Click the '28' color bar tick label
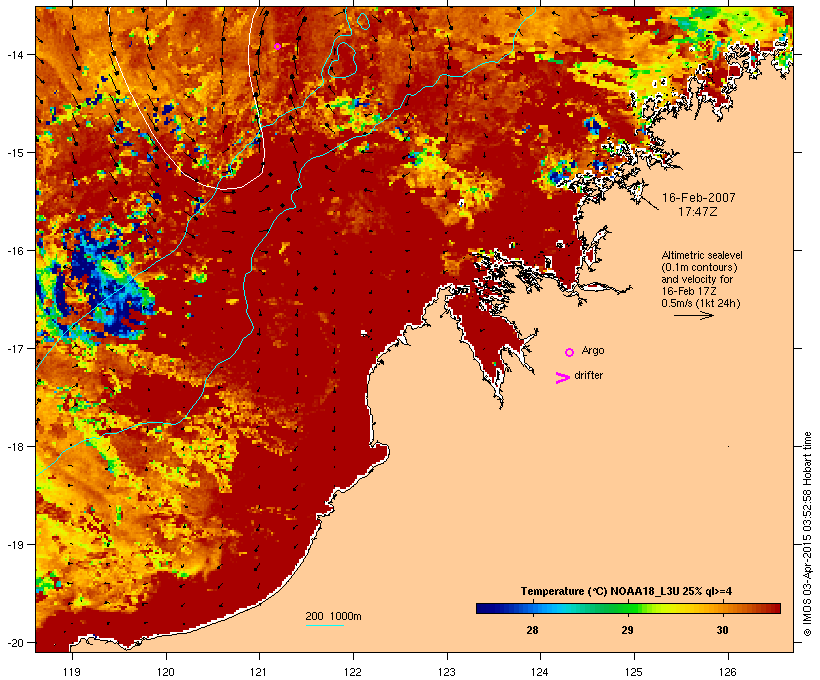This screenshot has height=680, width=820. click(x=532, y=630)
